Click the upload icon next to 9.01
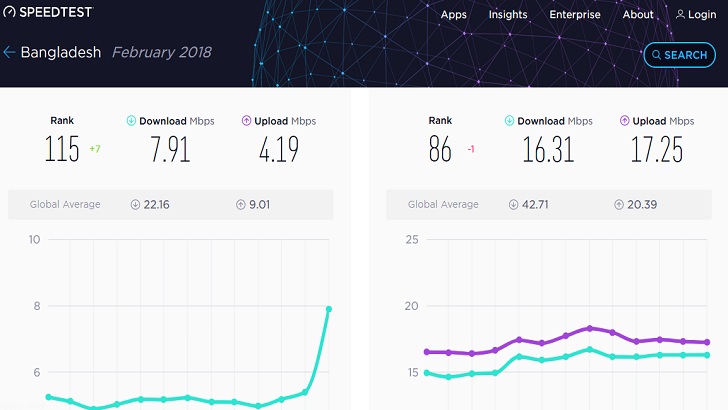The width and height of the screenshot is (728, 410). tap(240, 204)
